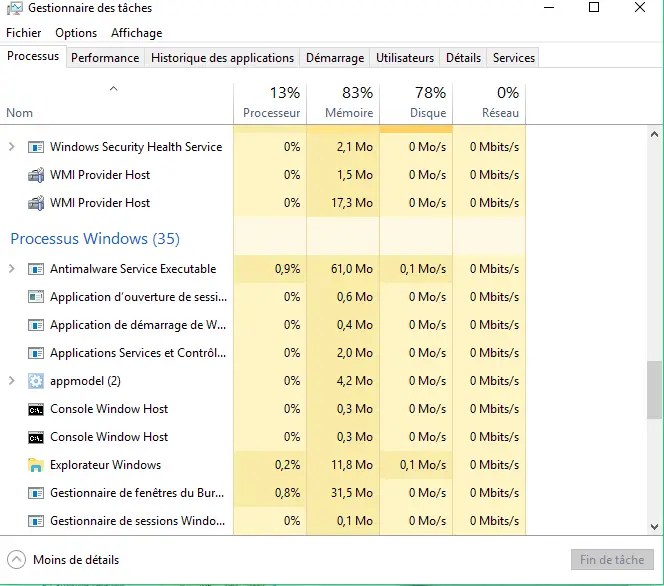Expand the appmodel (2) group
Viewport: 664px width, 586px height.
[12, 381]
